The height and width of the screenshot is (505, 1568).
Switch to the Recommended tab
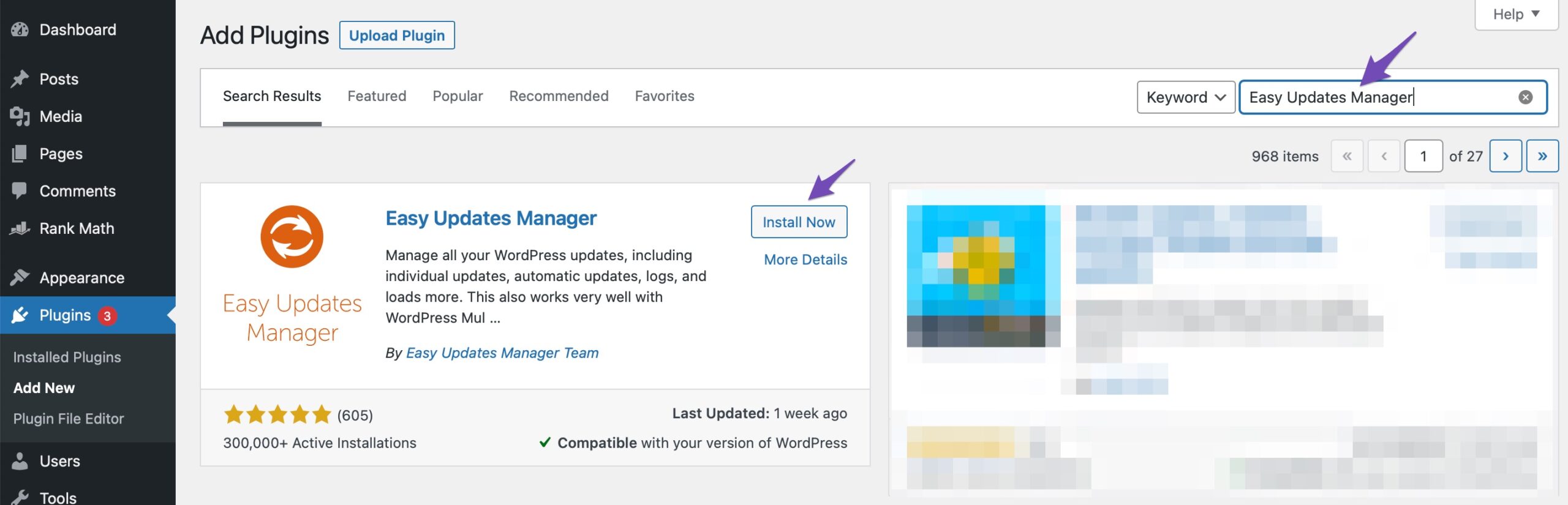(559, 97)
